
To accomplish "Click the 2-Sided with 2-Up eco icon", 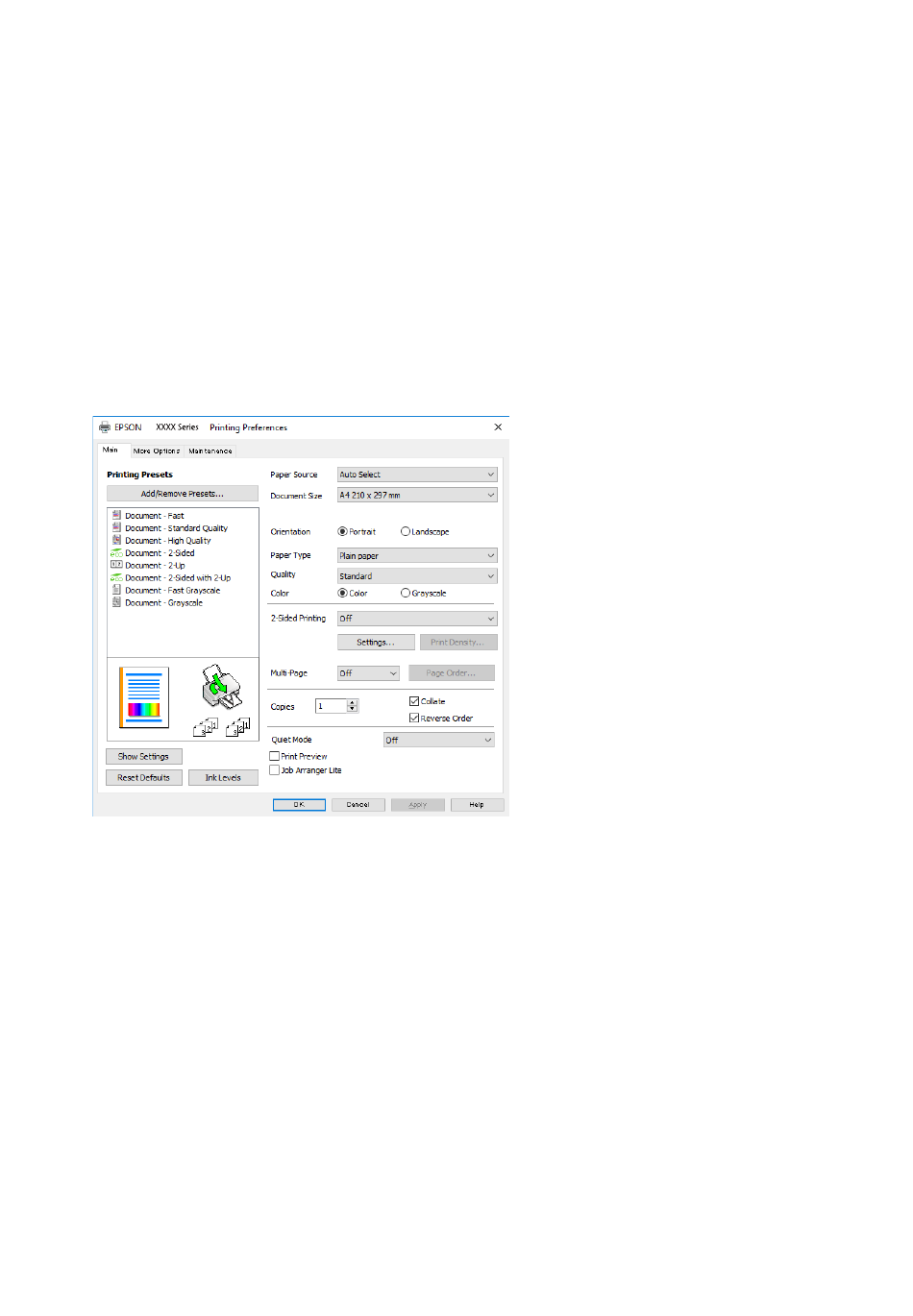I will click(x=116, y=577).
